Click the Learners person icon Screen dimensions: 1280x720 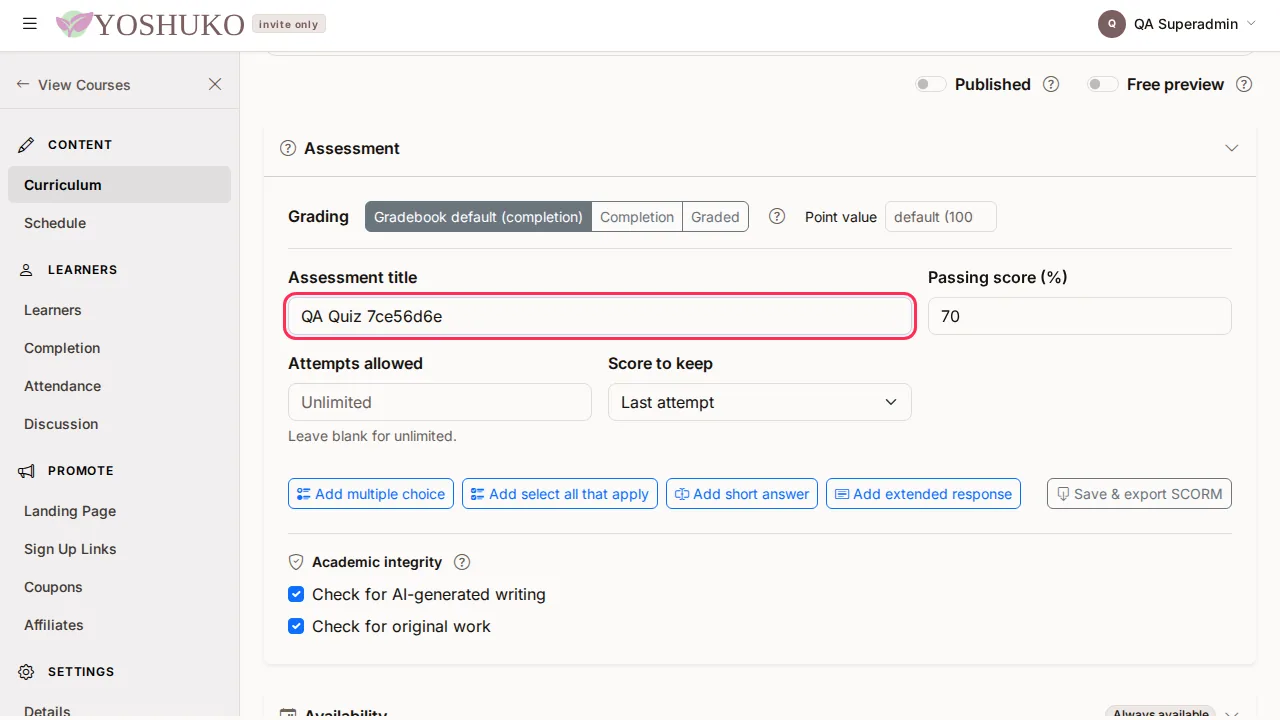pyautogui.click(x=26, y=270)
